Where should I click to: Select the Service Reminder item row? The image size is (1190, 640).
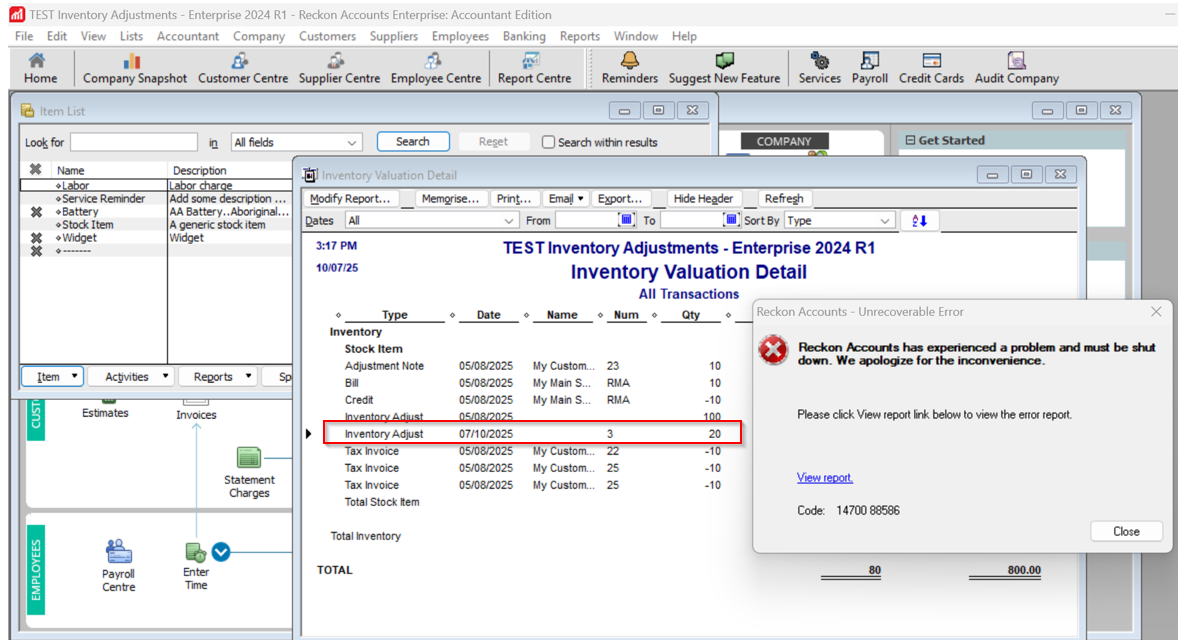tap(156, 199)
